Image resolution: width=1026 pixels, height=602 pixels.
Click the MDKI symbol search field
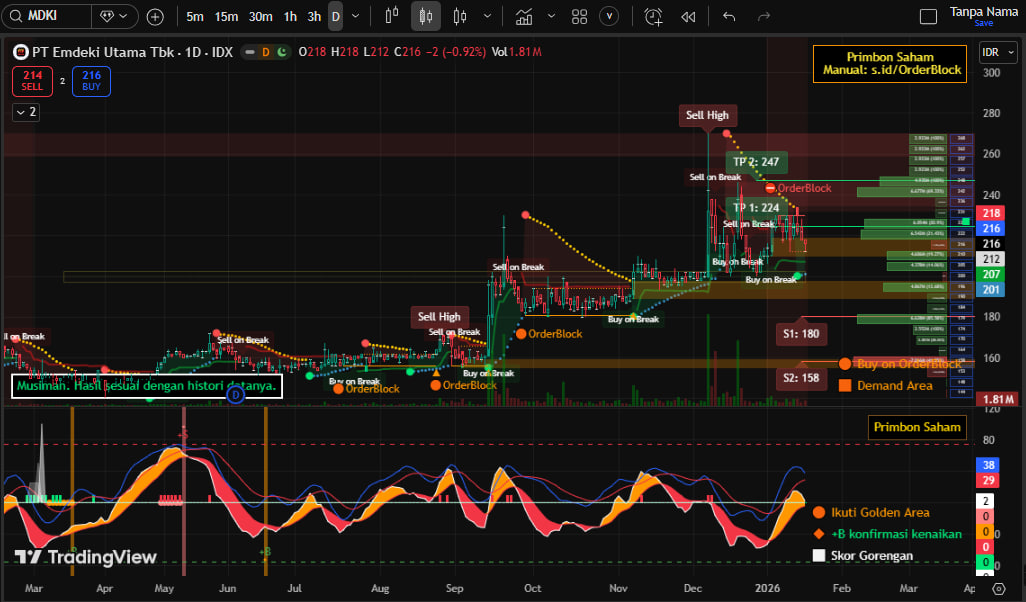(x=55, y=16)
